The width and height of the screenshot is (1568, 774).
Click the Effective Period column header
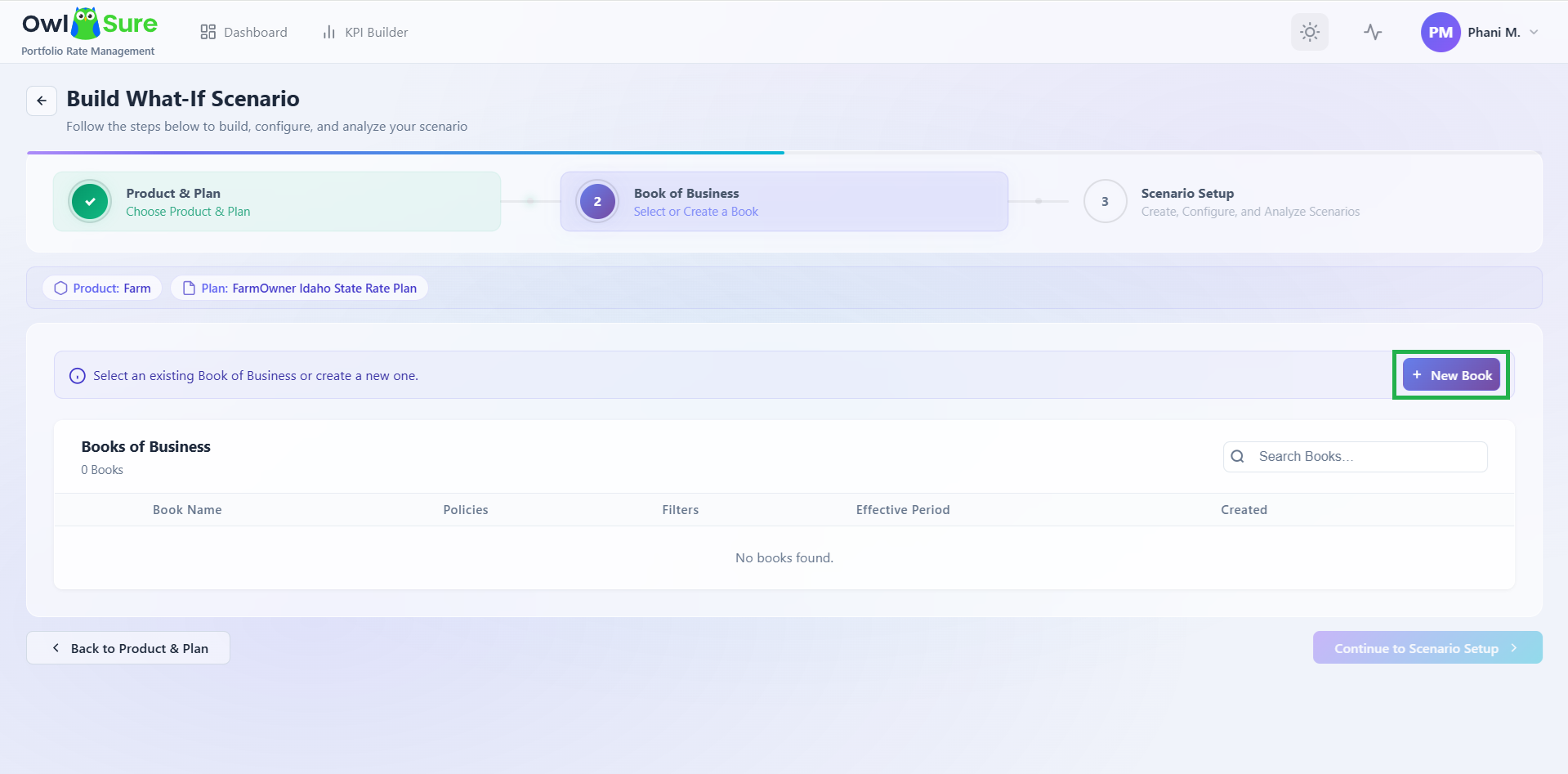click(902, 509)
